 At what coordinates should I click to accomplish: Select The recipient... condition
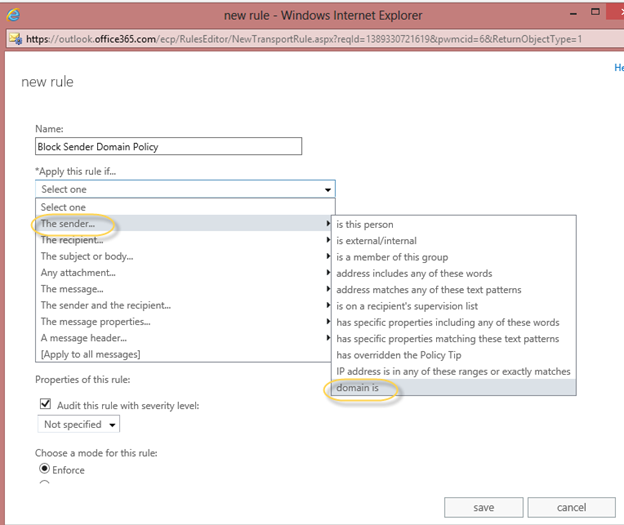183,240
